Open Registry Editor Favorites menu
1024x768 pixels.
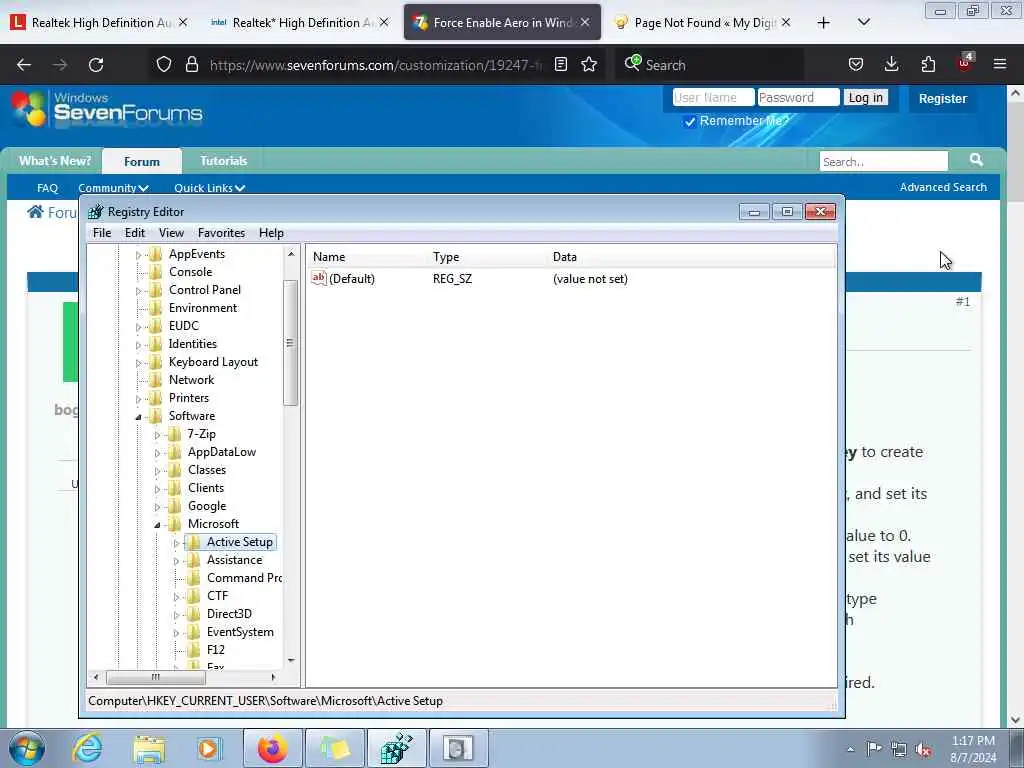tap(221, 233)
